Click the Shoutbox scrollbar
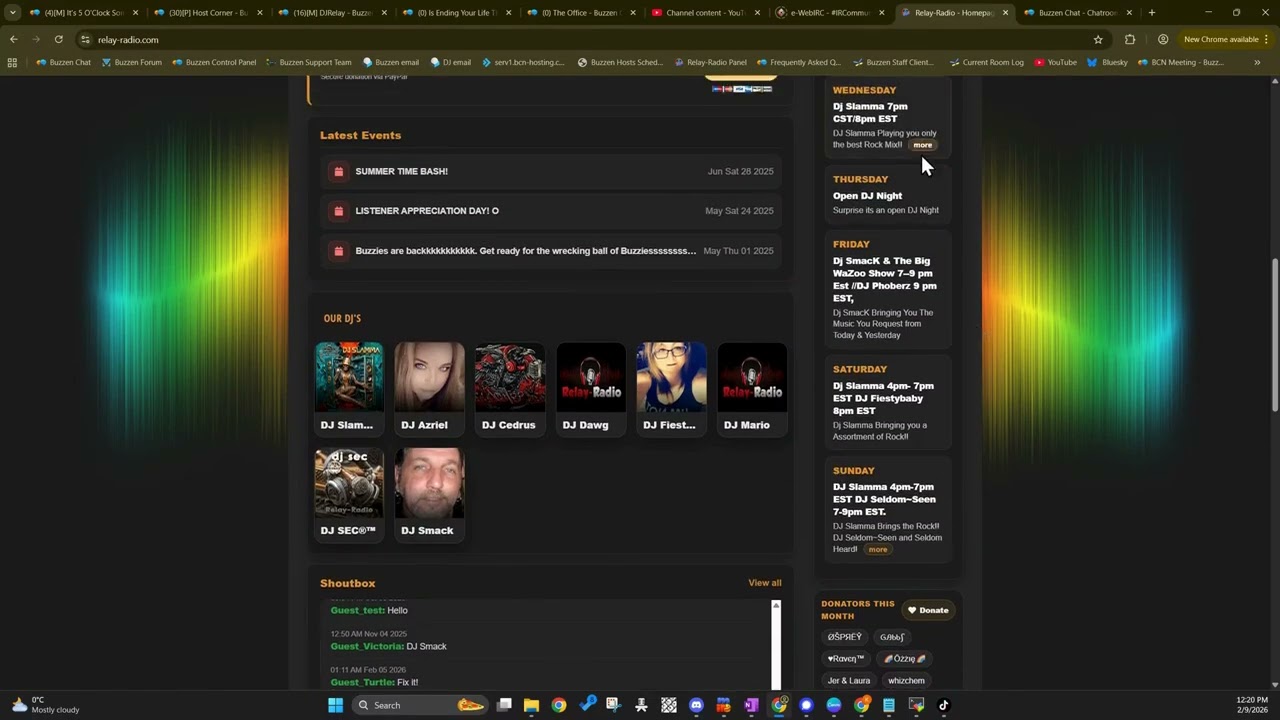The width and height of the screenshot is (1280, 720). coord(776,644)
